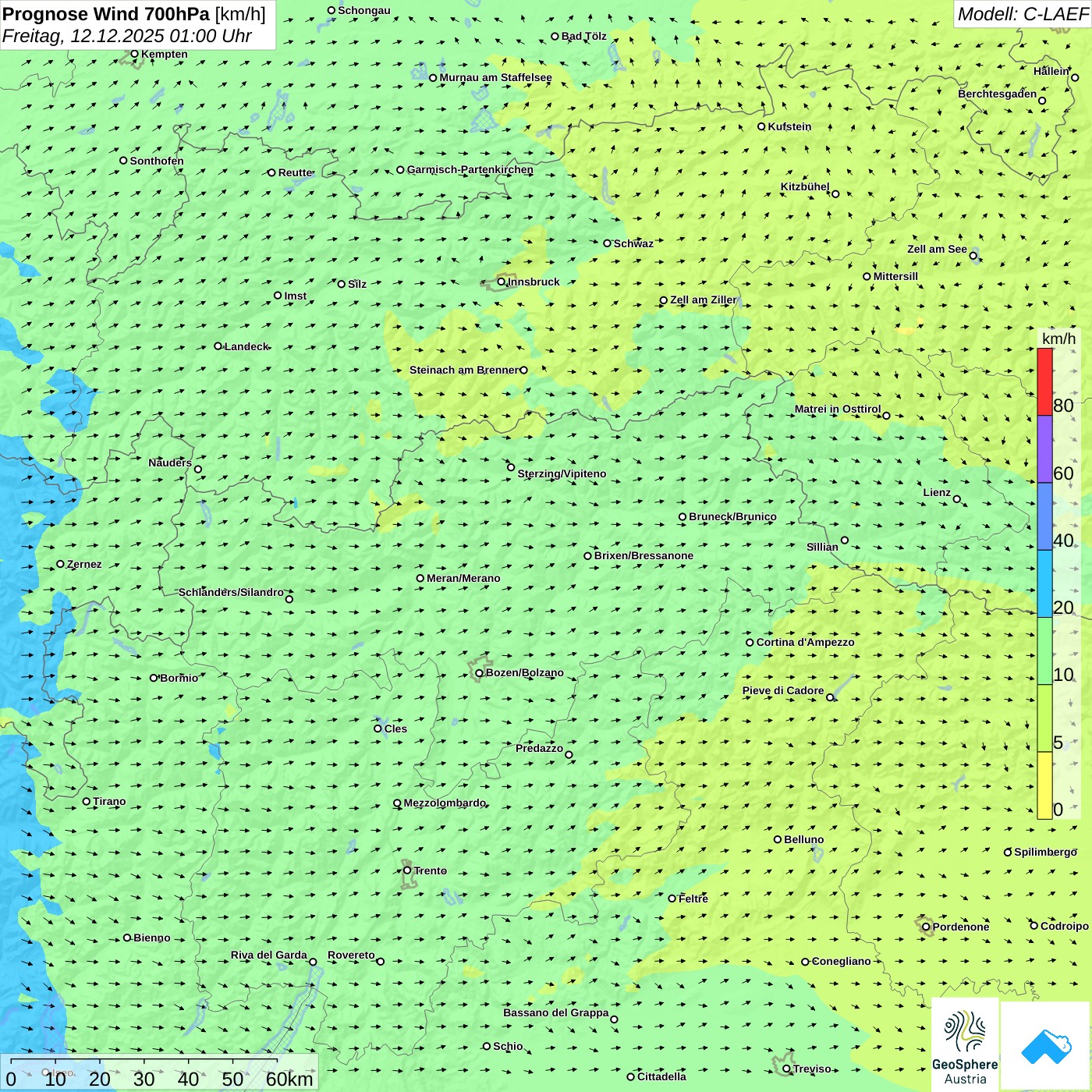Click the Predazzo city marker

pyautogui.click(x=569, y=754)
